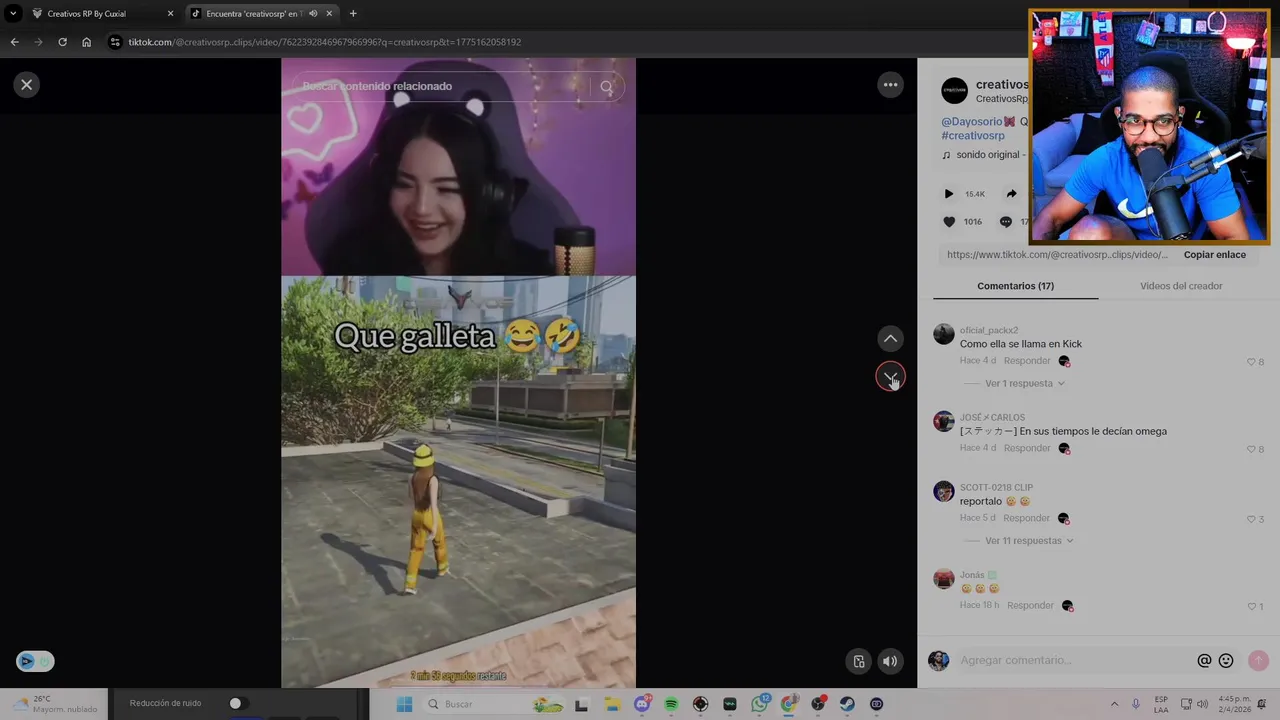This screenshot has height=720, width=1280.
Task: Expand Ver 1 respuesta under oficial_packx2
Action: click(1024, 384)
